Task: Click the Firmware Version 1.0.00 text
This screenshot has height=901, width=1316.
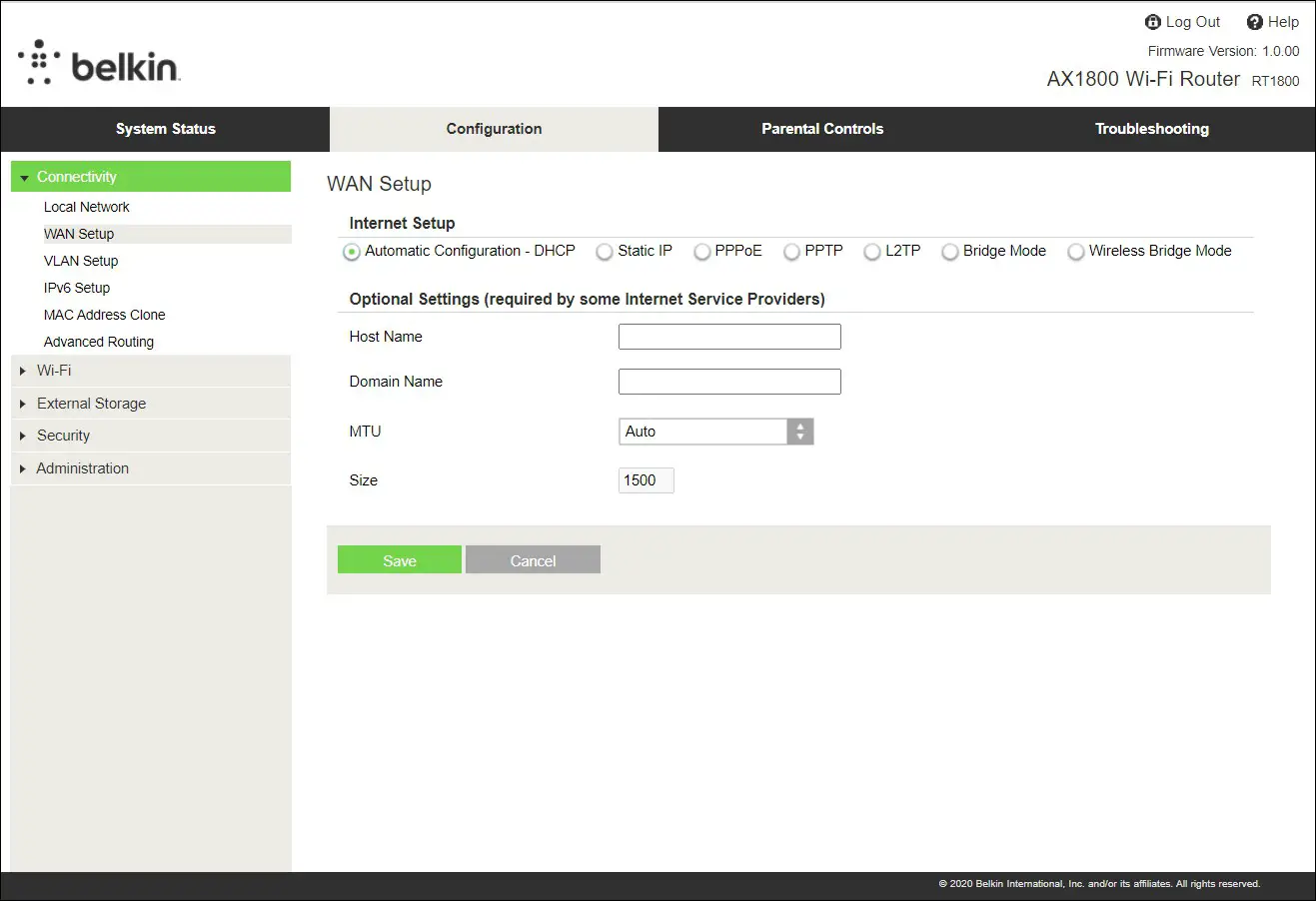Action: pos(1223,51)
